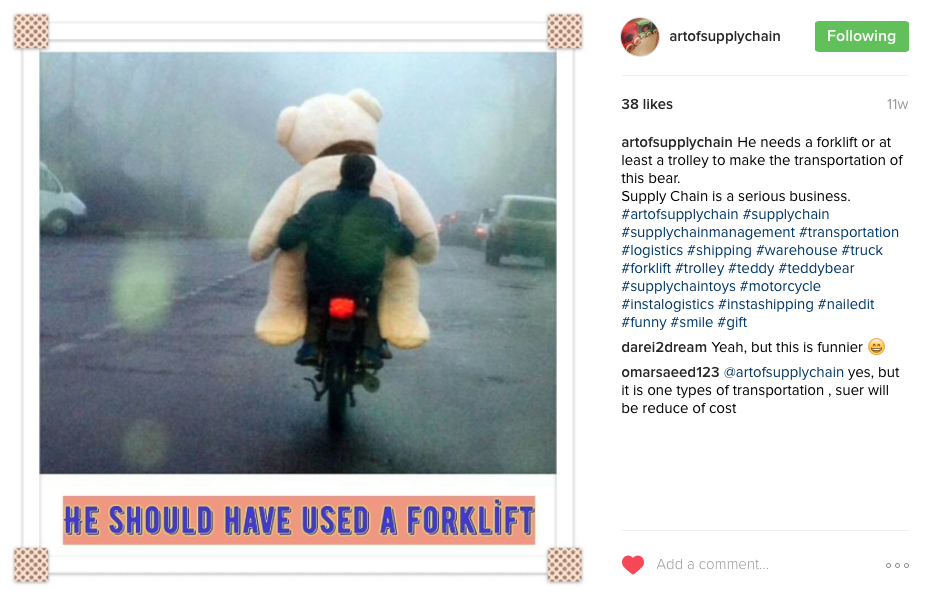
Task: Open the artofsupplychain username in header
Action: (725, 36)
